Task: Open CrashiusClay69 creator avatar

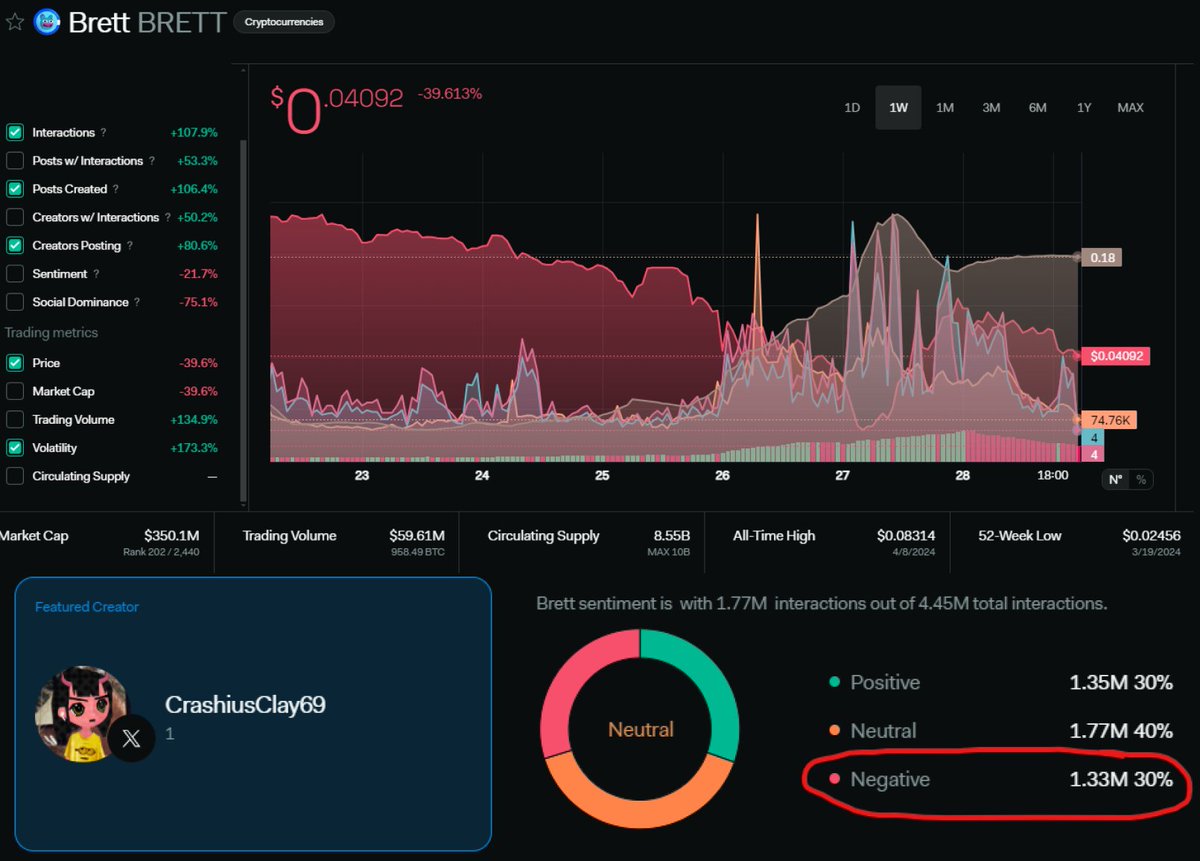Action: pyautogui.click(x=83, y=713)
